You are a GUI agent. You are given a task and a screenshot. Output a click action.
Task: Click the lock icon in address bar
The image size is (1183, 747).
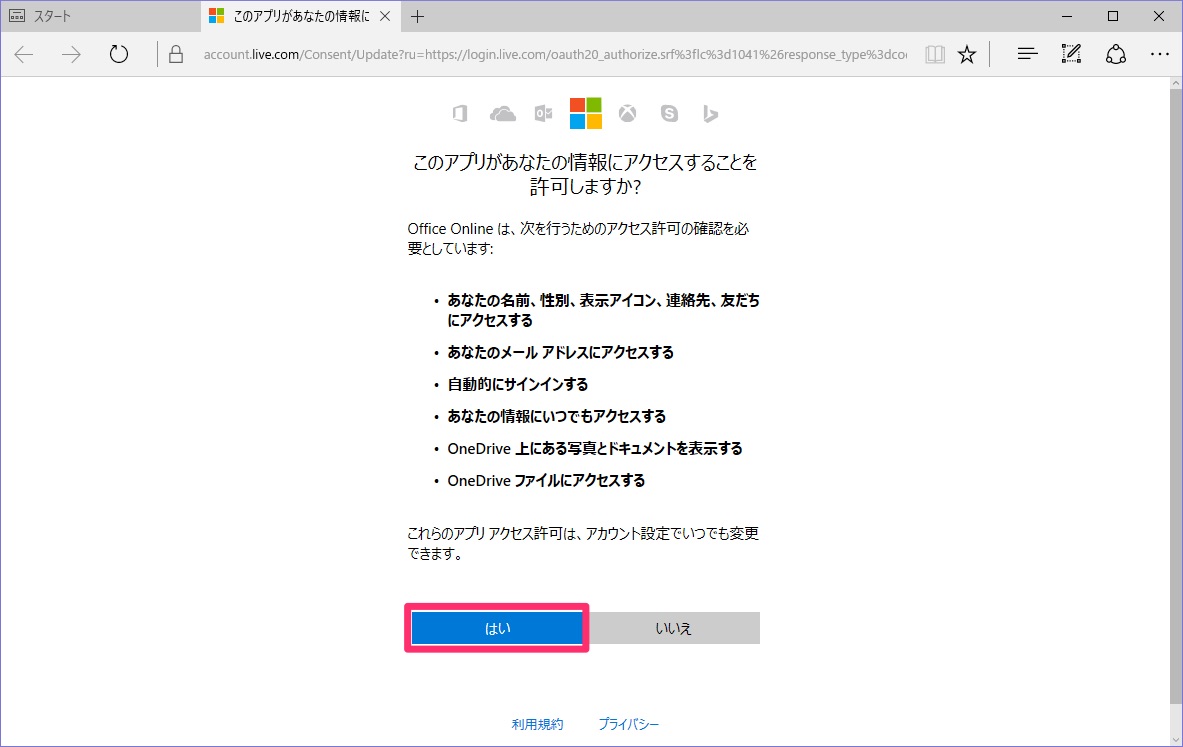tap(176, 54)
